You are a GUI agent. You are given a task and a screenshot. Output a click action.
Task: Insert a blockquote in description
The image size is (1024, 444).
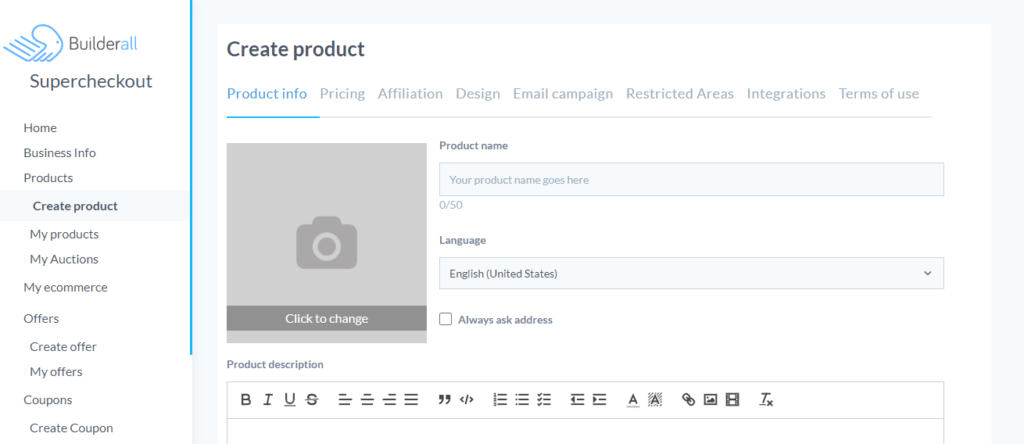coord(444,400)
